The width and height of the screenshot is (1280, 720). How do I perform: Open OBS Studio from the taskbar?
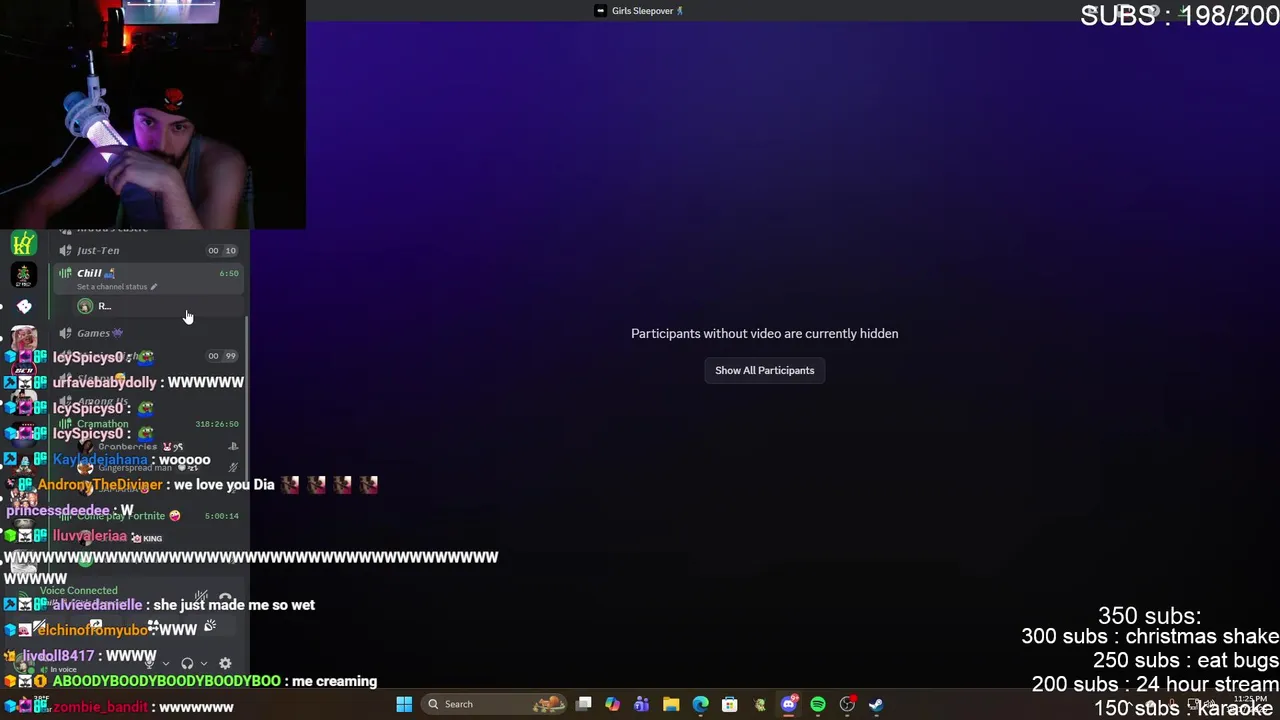pos(847,704)
